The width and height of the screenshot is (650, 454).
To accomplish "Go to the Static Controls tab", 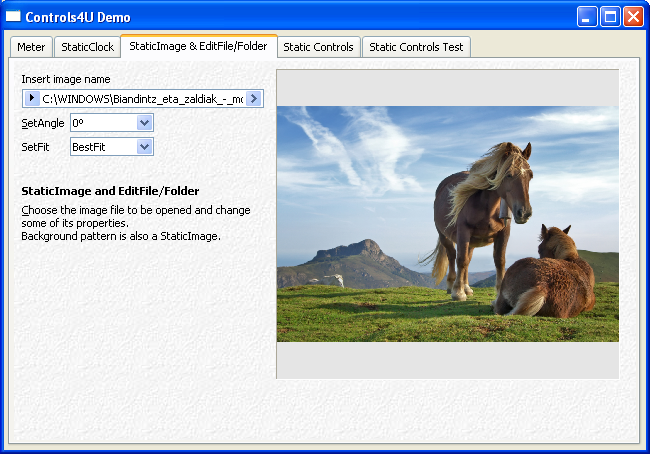I will [x=318, y=47].
